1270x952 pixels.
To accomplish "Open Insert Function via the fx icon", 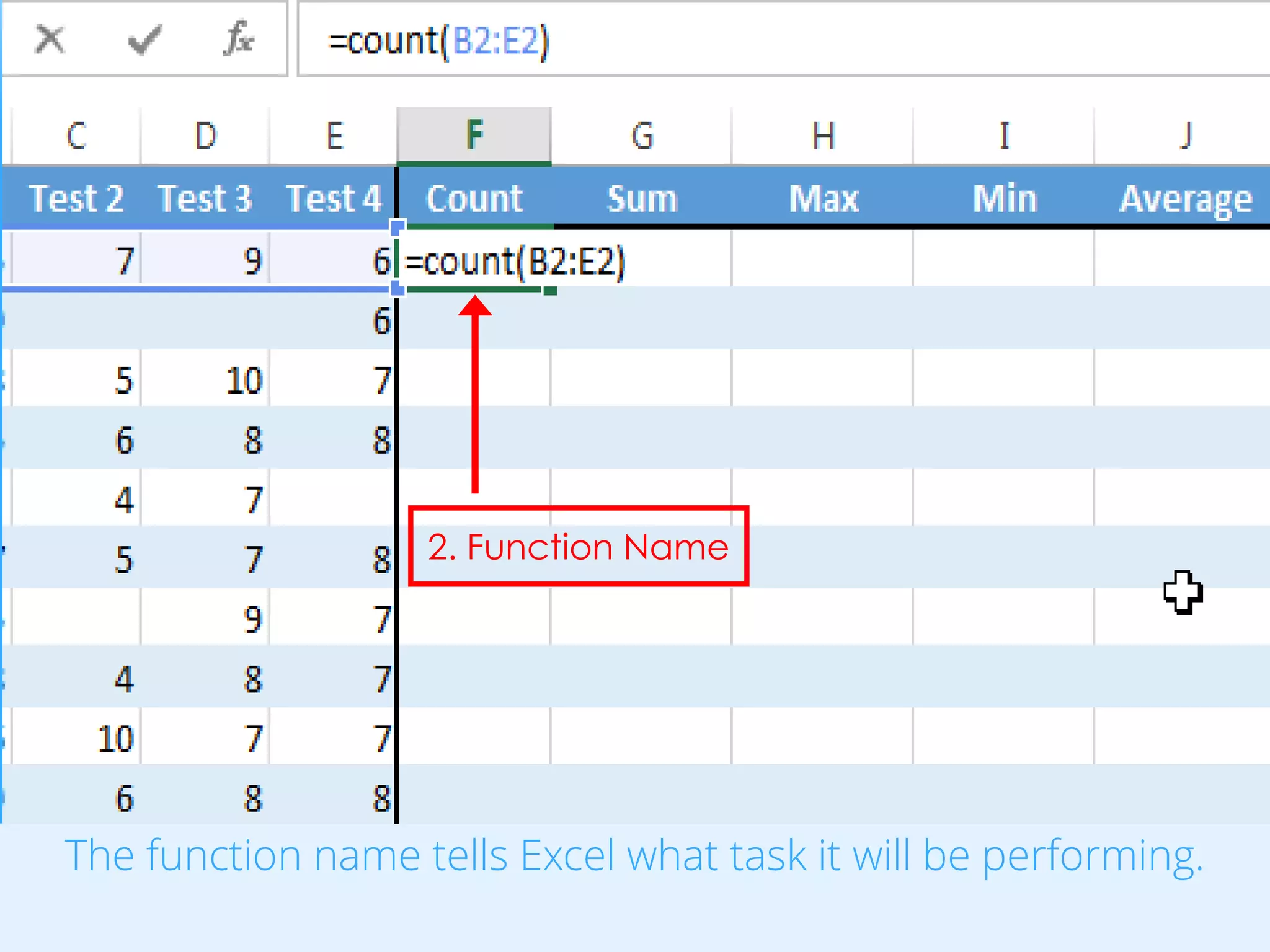I will [x=239, y=39].
